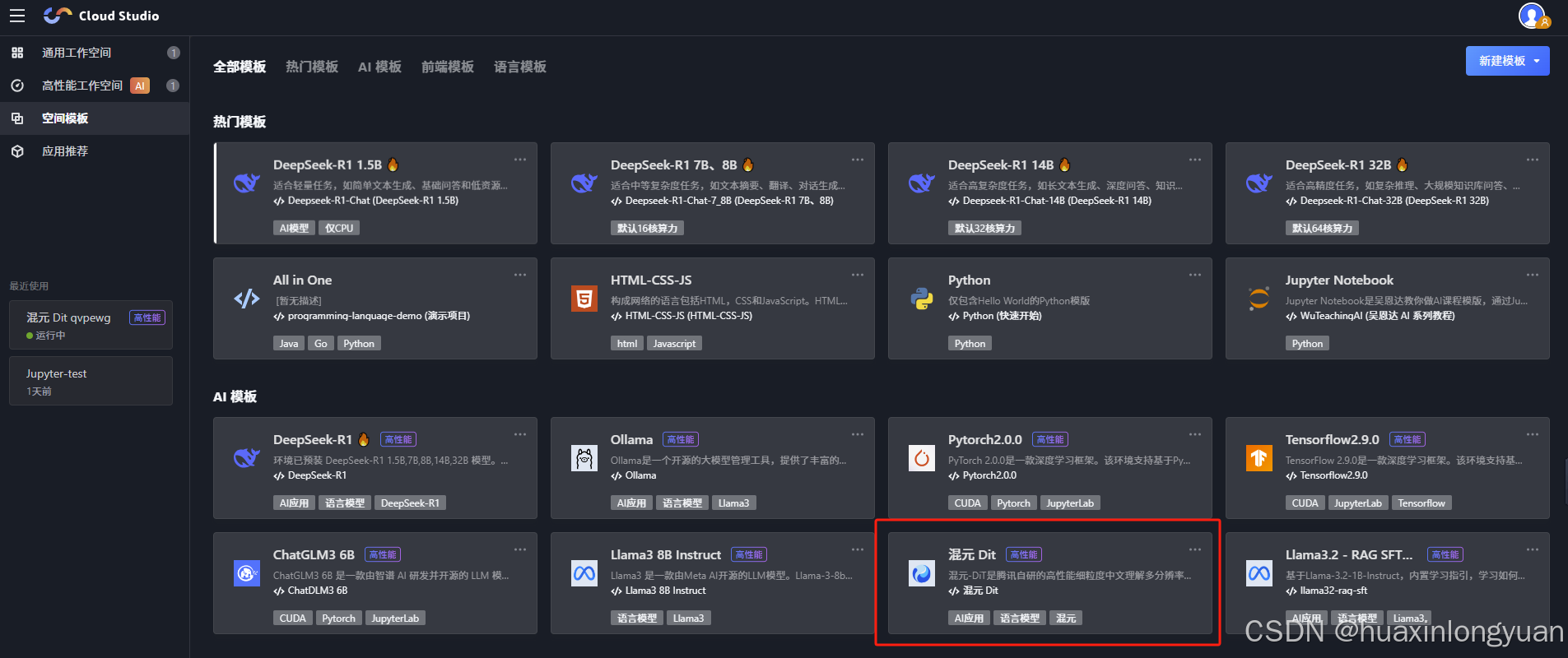1568x658 pixels.
Task: Click the 混元 tag on 混元 Dit card
Action: pos(1066,619)
